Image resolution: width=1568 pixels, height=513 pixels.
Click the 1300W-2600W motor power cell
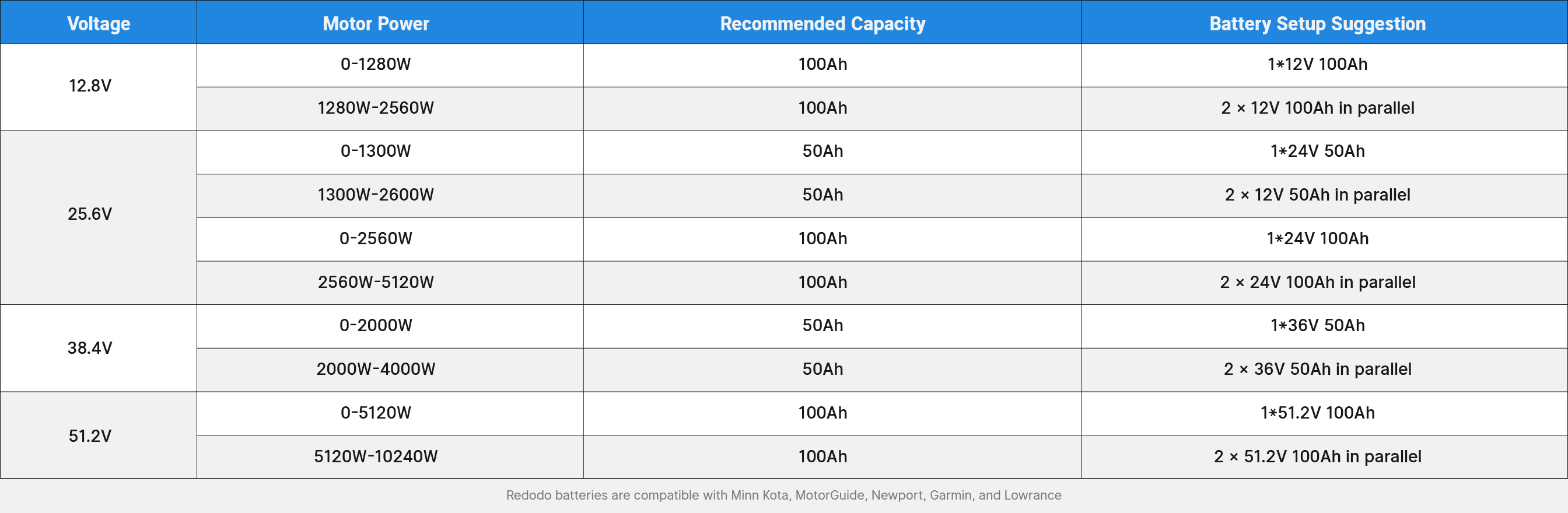pos(376,195)
